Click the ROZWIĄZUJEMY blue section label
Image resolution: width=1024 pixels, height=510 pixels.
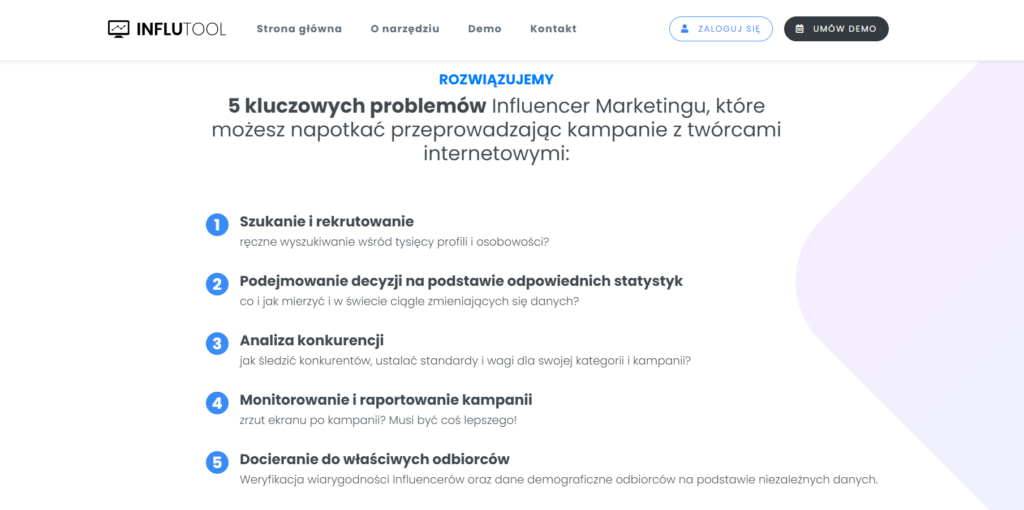pyautogui.click(x=496, y=80)
